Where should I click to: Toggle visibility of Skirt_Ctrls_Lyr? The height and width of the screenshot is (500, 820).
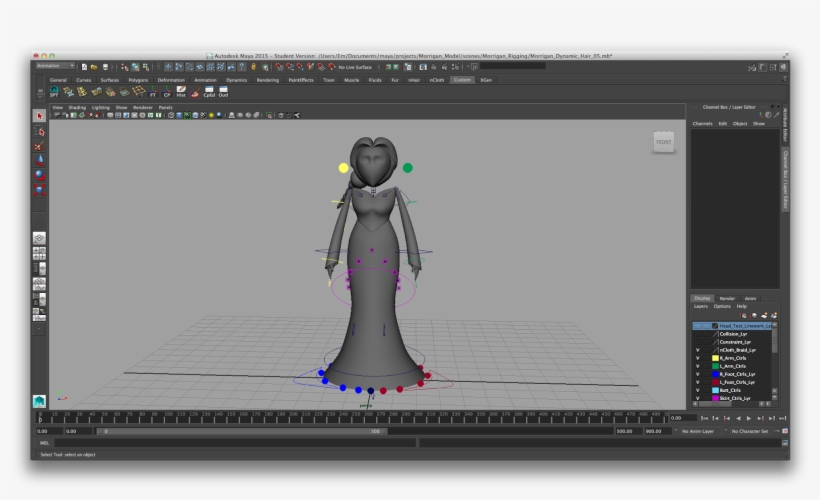697,398
